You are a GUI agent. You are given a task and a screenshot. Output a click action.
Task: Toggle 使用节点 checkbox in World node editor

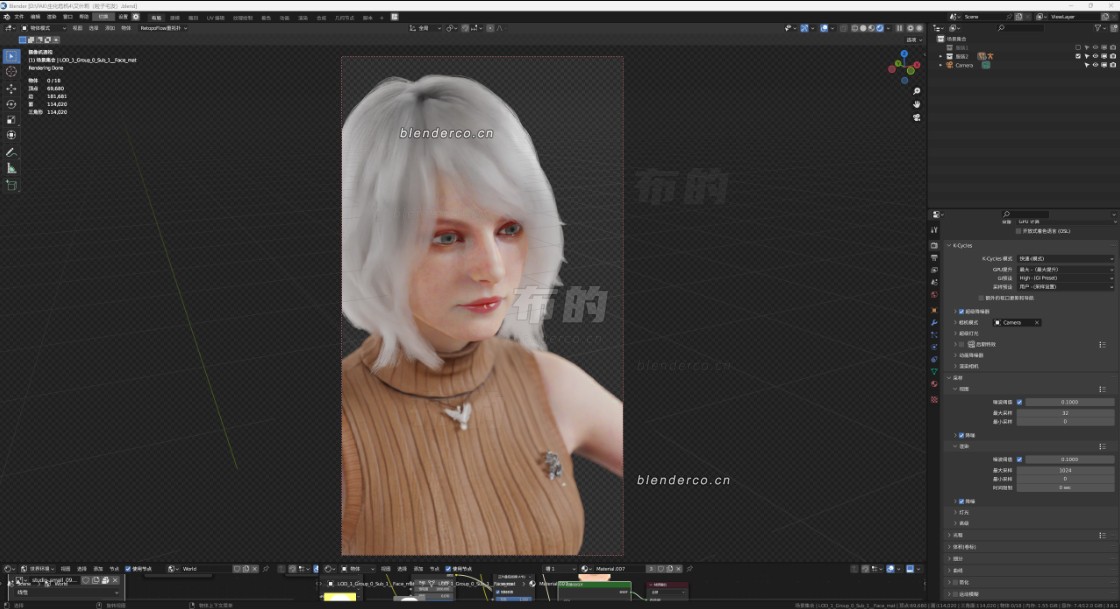click(129, 569)
